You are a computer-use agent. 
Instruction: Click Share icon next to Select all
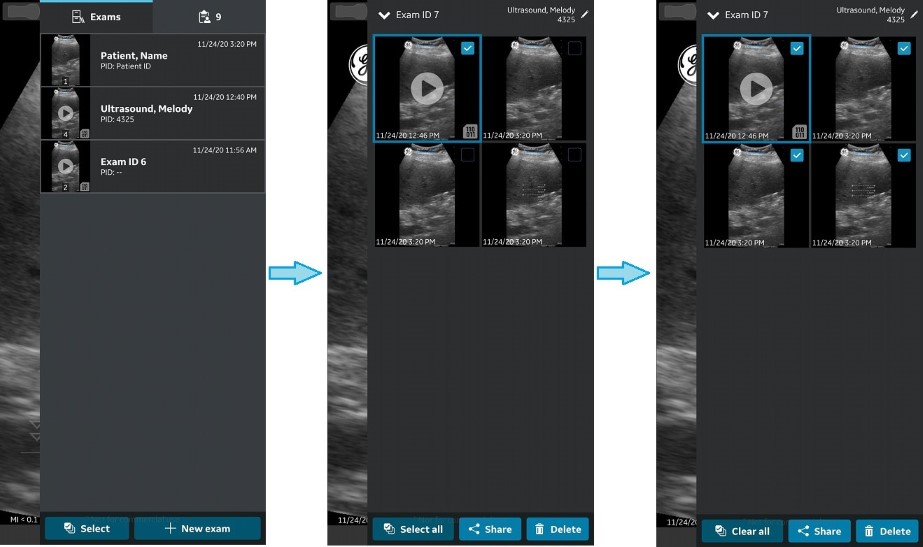click(474, 530)
